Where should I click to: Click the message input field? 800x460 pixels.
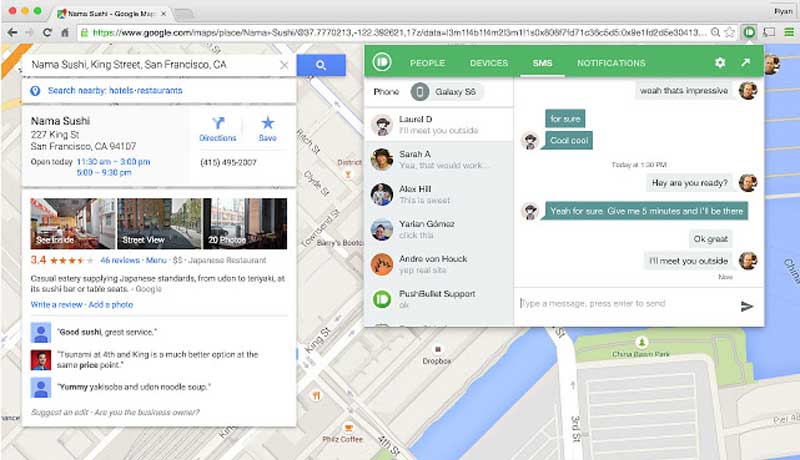tap(625, 303)
